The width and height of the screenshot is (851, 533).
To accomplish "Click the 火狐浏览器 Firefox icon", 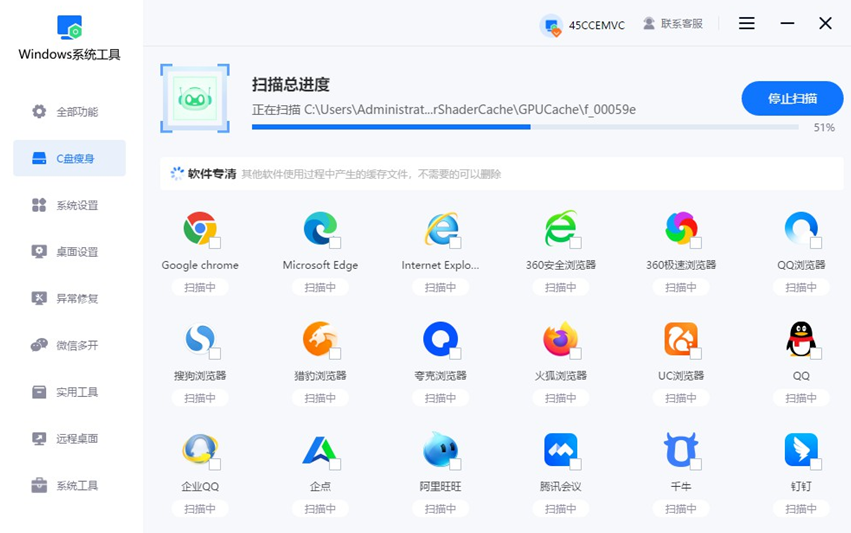I will tap(561, 339).
